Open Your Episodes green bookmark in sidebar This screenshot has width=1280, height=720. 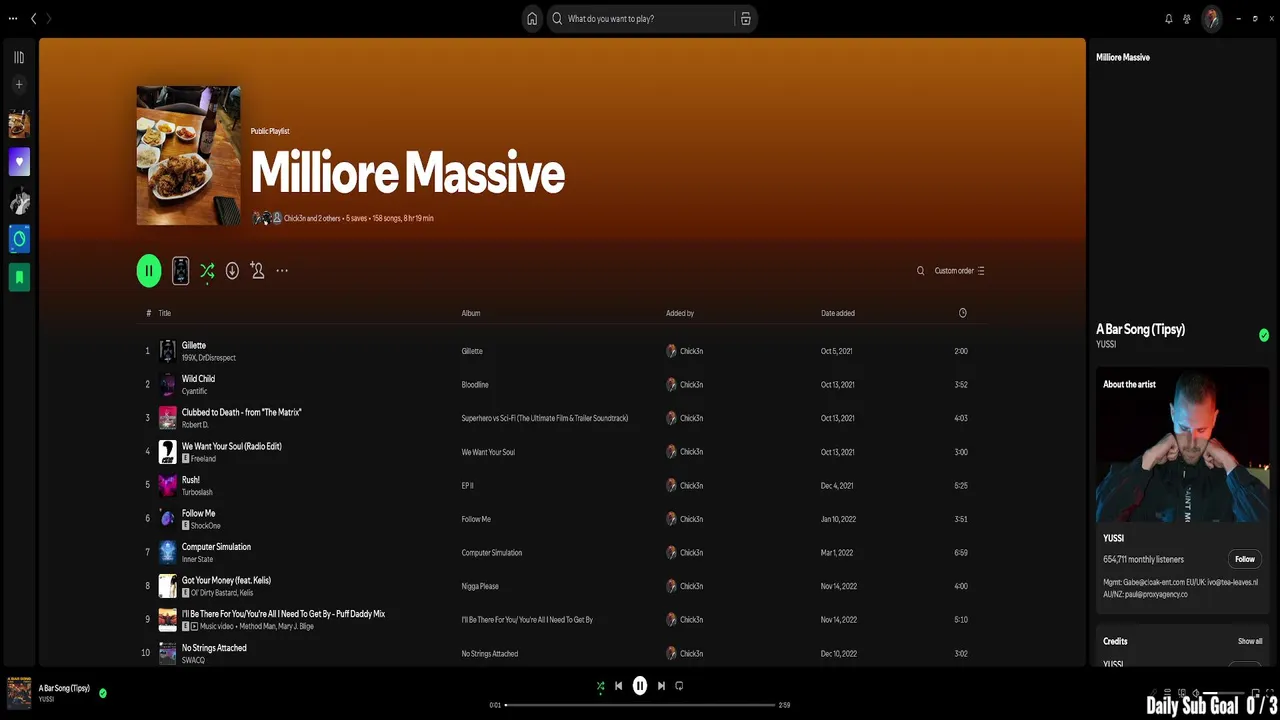(19, 276)
